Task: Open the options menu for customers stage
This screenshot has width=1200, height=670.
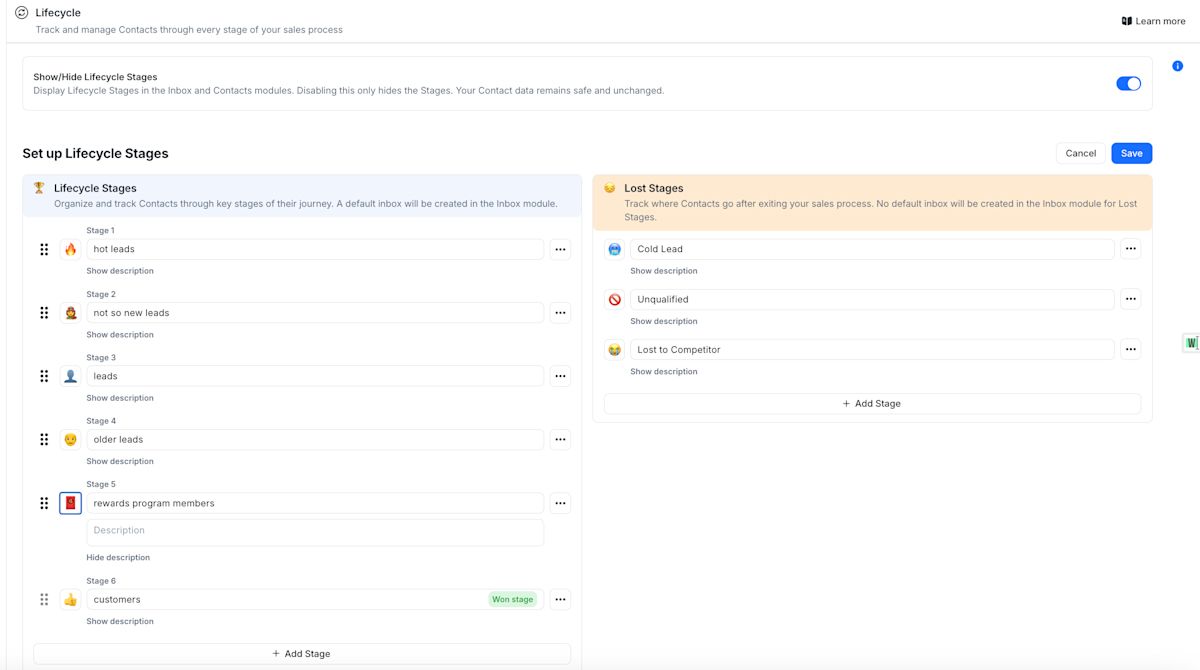Action: tap(560, 599)
